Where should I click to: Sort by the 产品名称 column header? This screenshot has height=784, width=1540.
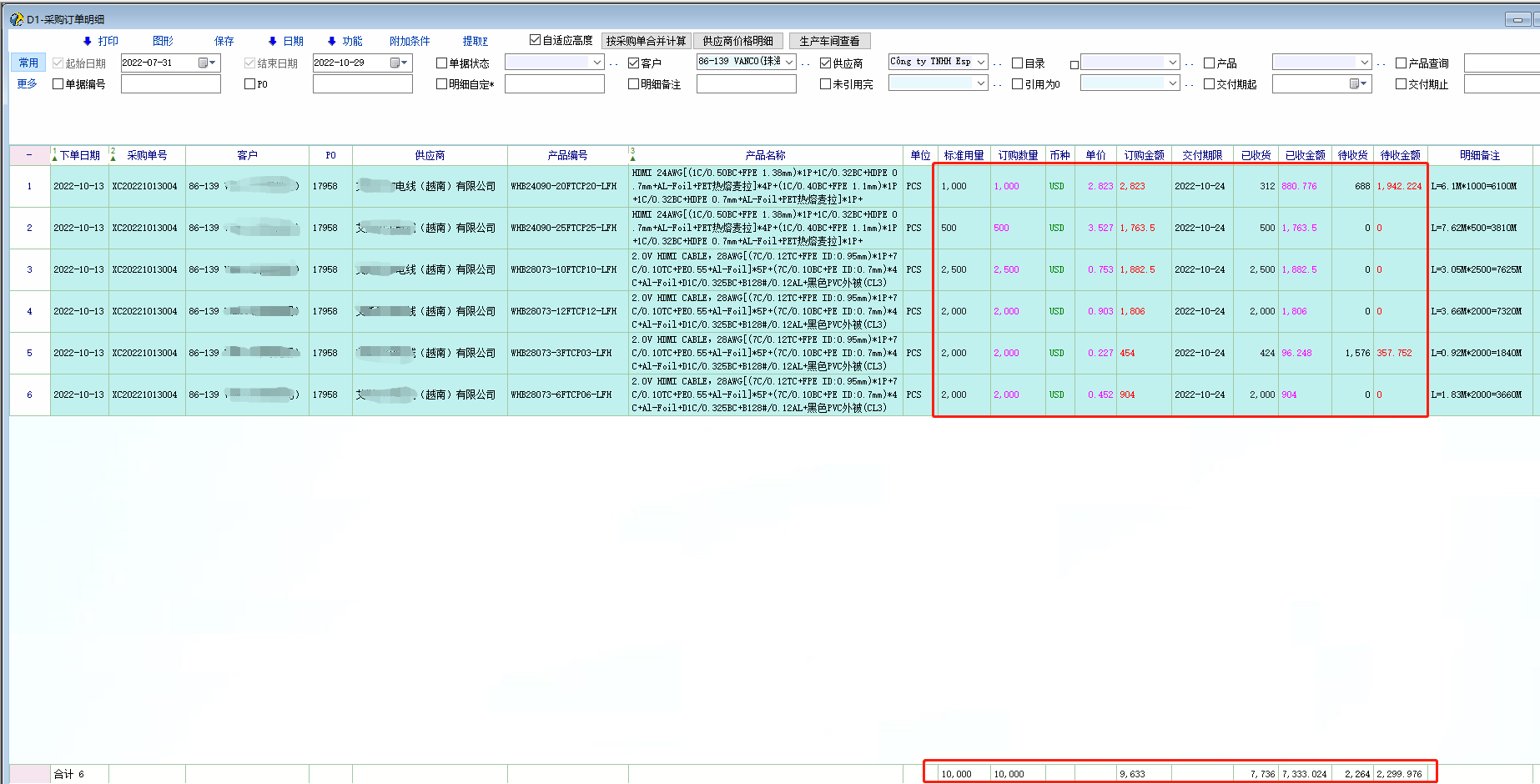pyautogui.click(x=765, y=155)
